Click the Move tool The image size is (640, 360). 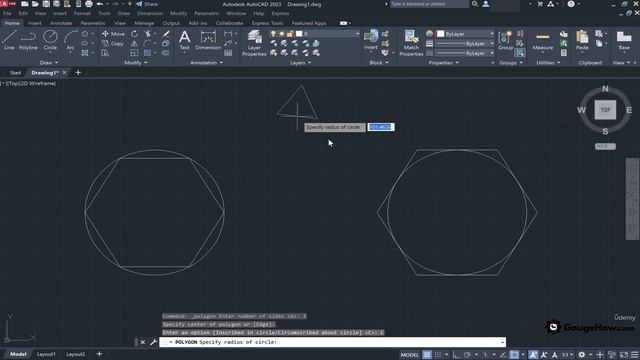pos(113,34)
